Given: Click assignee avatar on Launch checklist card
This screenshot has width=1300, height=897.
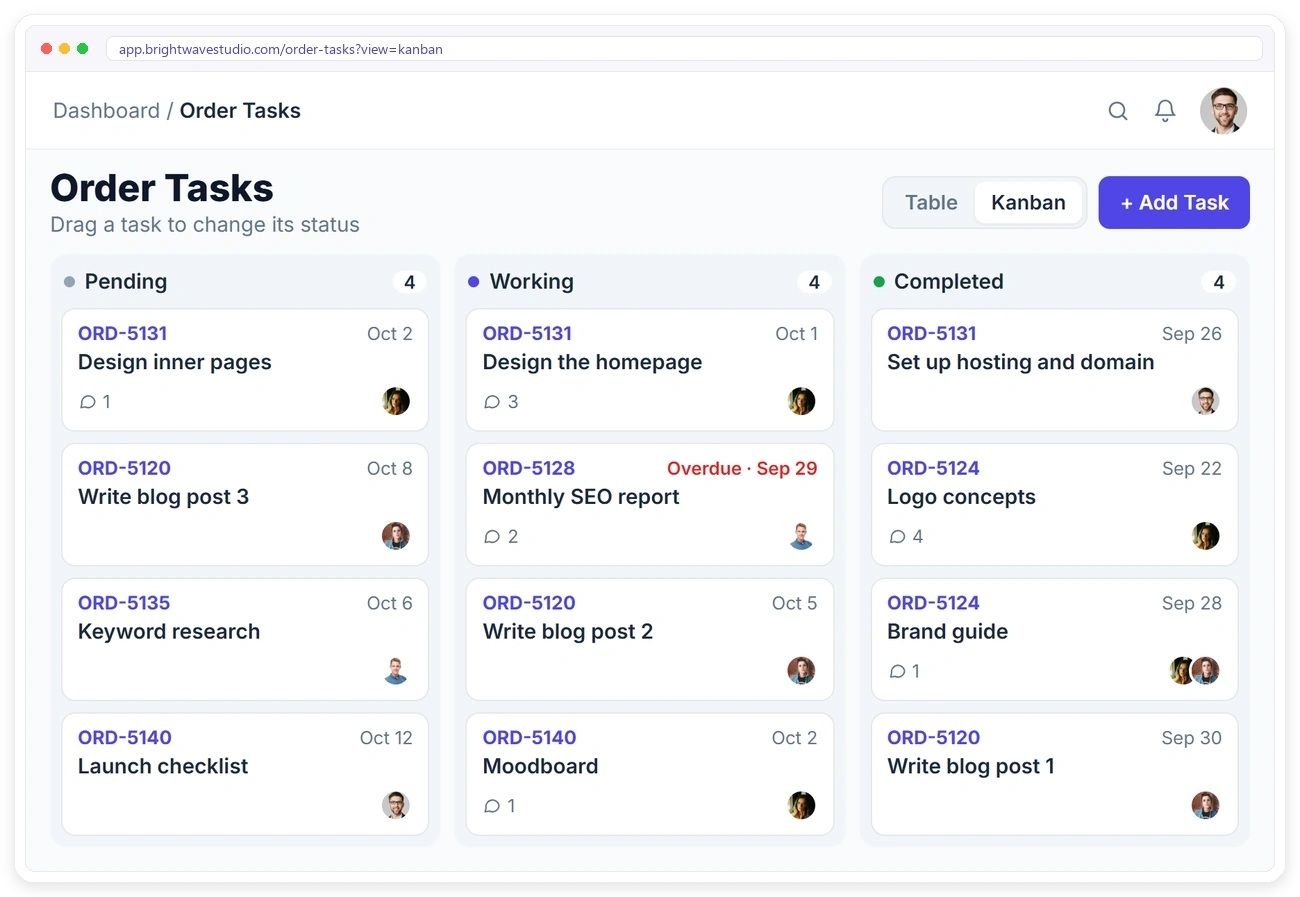Looking at the screenshot, I should 396,805.
